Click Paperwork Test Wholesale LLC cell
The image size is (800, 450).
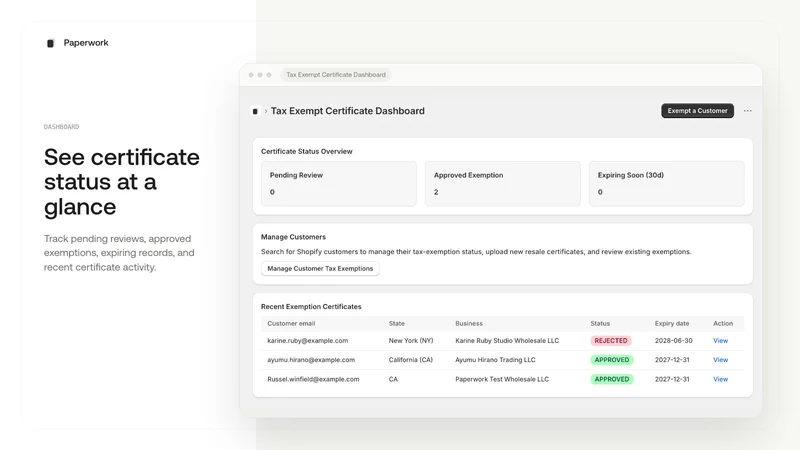click(502, 380)
